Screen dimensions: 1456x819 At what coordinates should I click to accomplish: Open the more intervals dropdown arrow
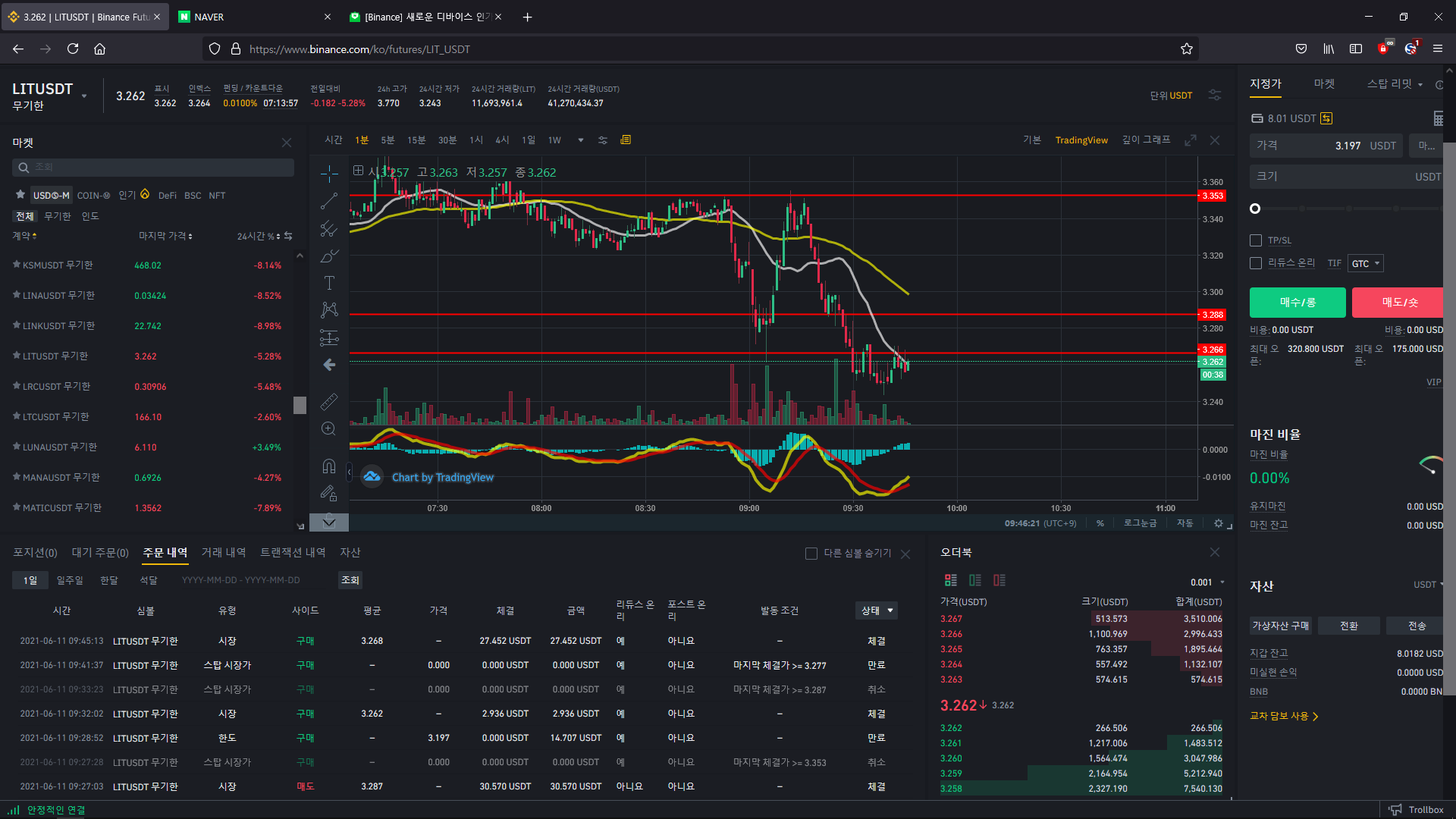581,140
